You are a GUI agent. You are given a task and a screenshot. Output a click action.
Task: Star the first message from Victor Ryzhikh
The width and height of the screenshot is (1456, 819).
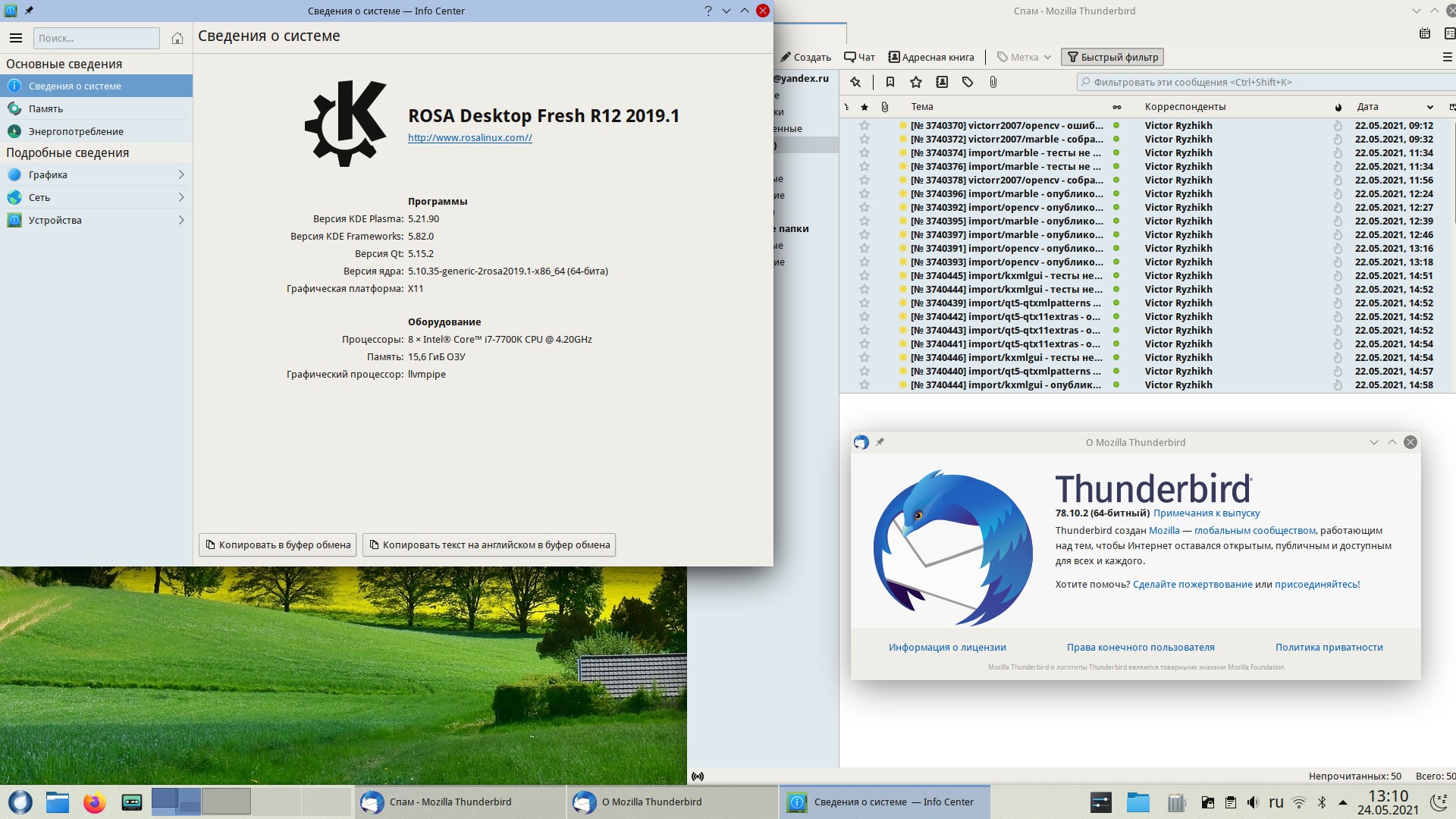864,126
